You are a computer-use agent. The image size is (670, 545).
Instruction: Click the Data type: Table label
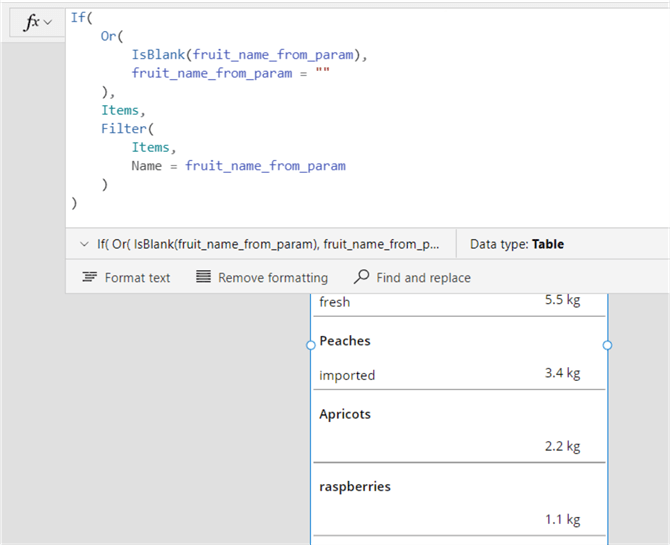(517, 244)
